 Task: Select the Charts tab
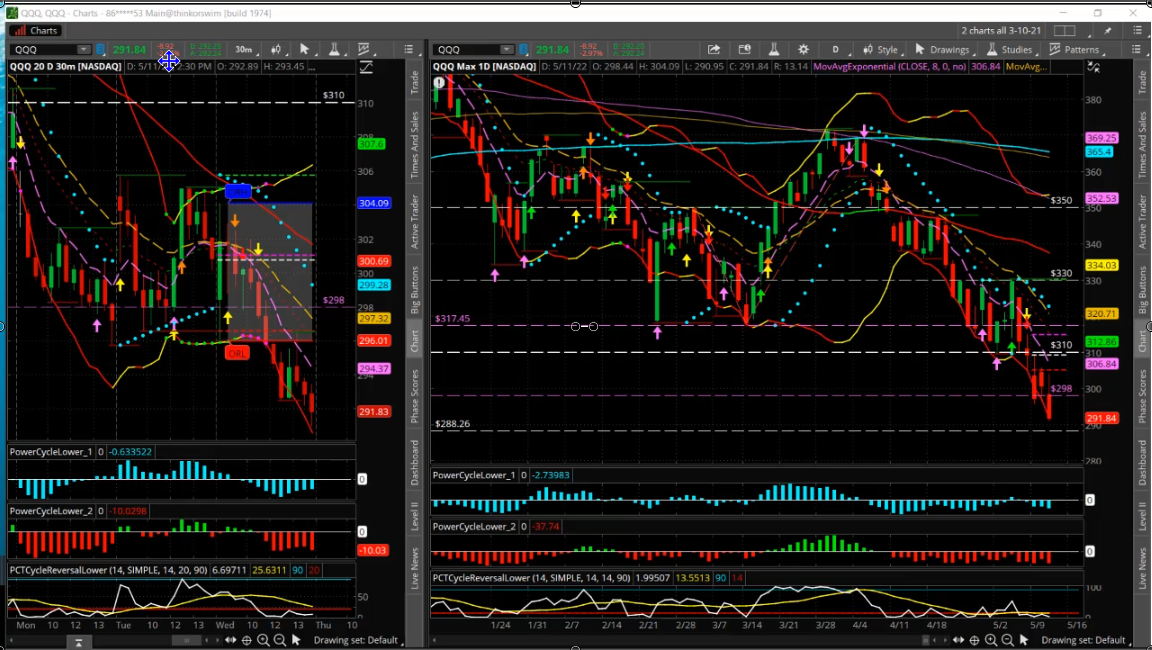coord(35,31)
